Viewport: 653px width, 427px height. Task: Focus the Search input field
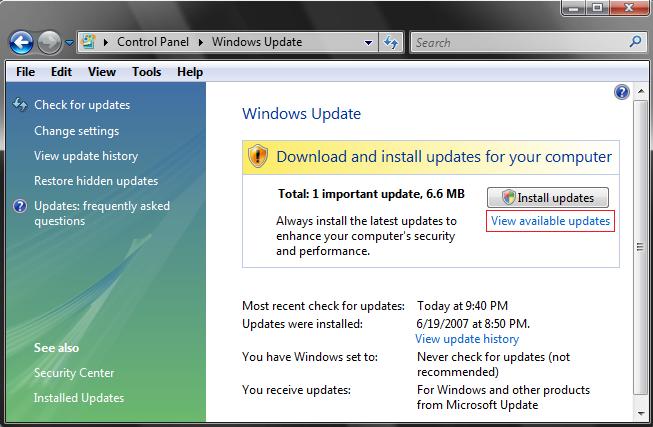point(528,42)
